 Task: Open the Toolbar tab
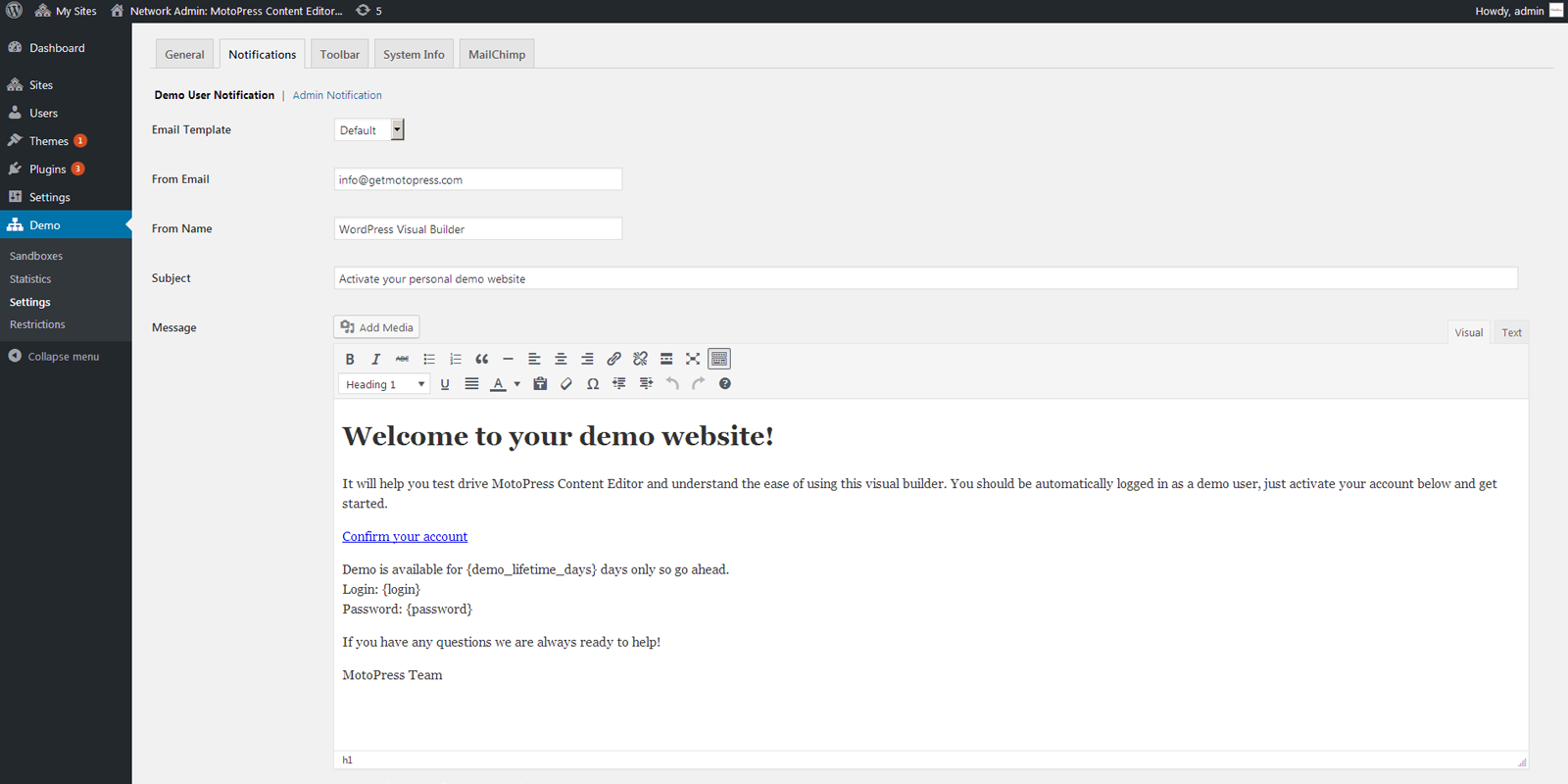340,54
